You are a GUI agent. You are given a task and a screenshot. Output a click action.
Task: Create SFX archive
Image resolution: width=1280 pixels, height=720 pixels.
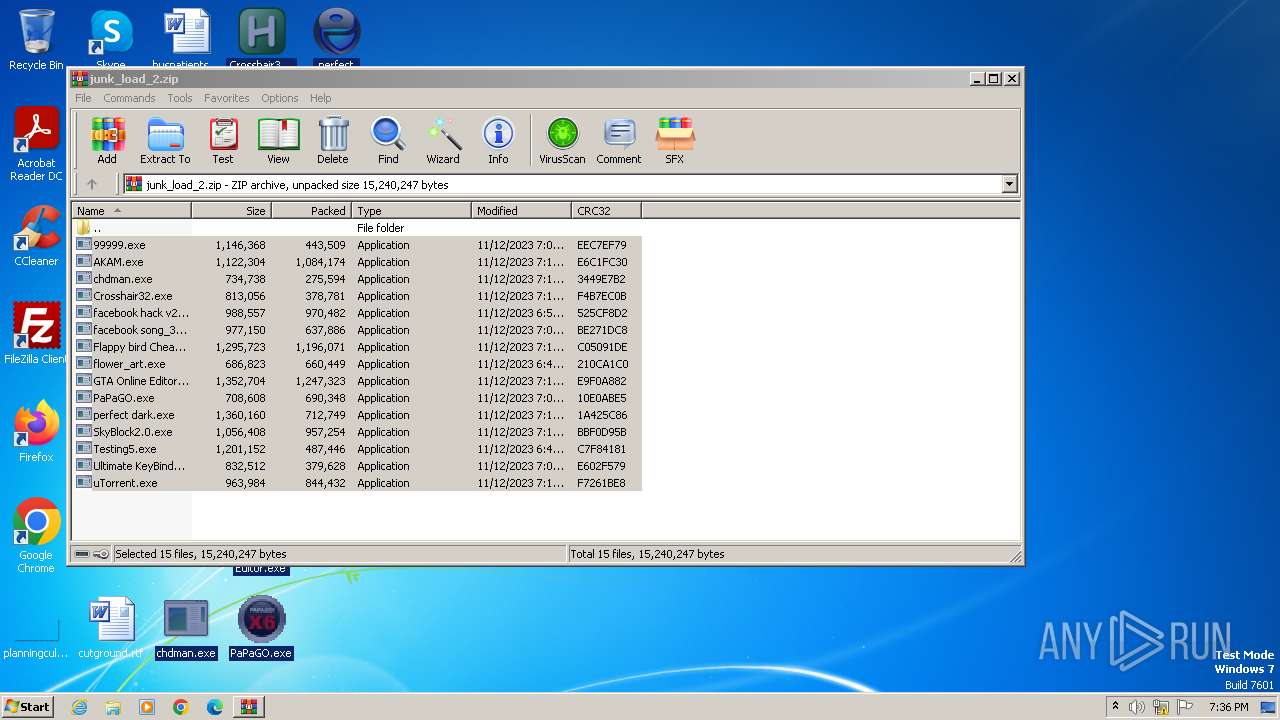pos(675,140)
